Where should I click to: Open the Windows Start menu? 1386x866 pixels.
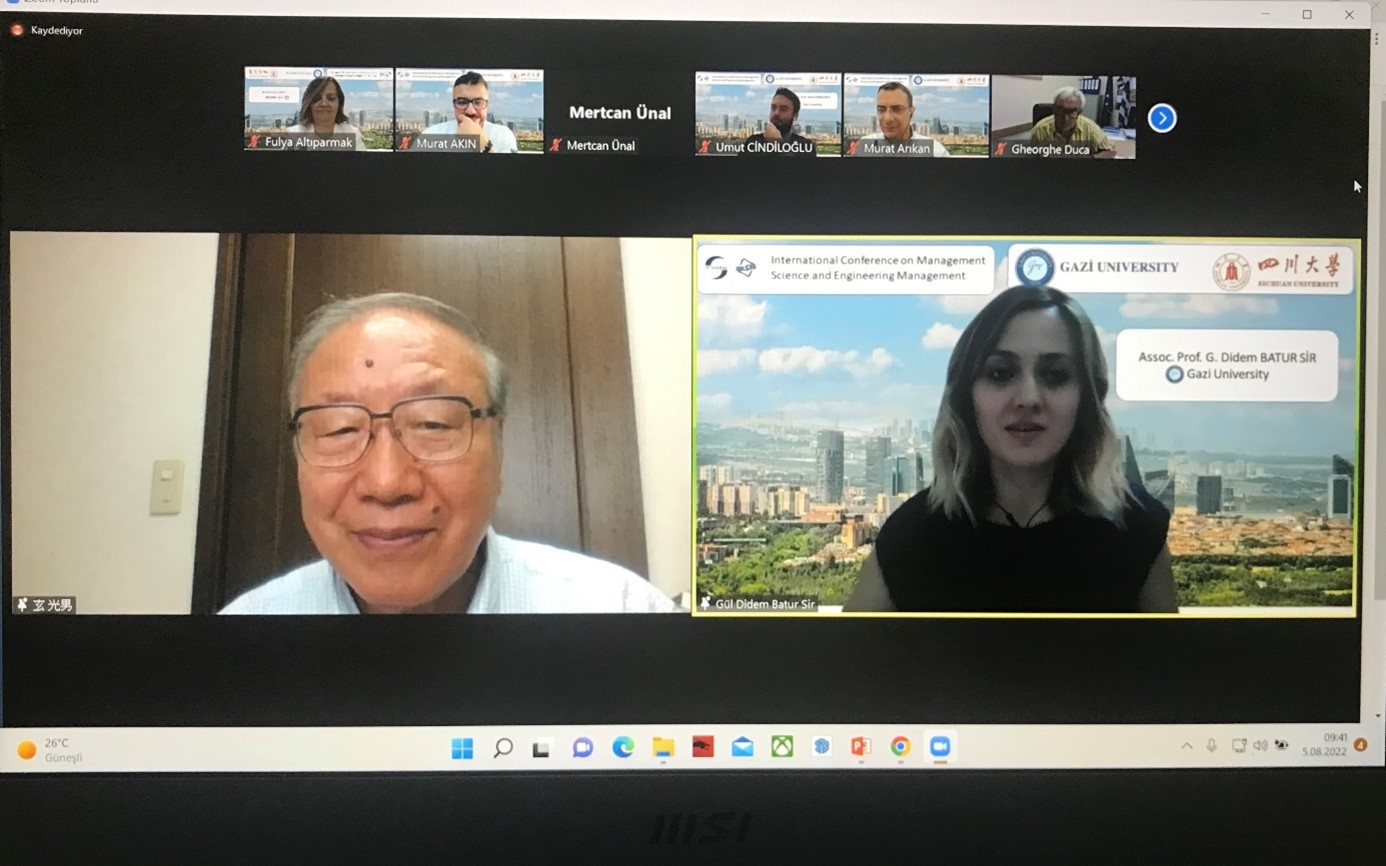pos(462,748)
